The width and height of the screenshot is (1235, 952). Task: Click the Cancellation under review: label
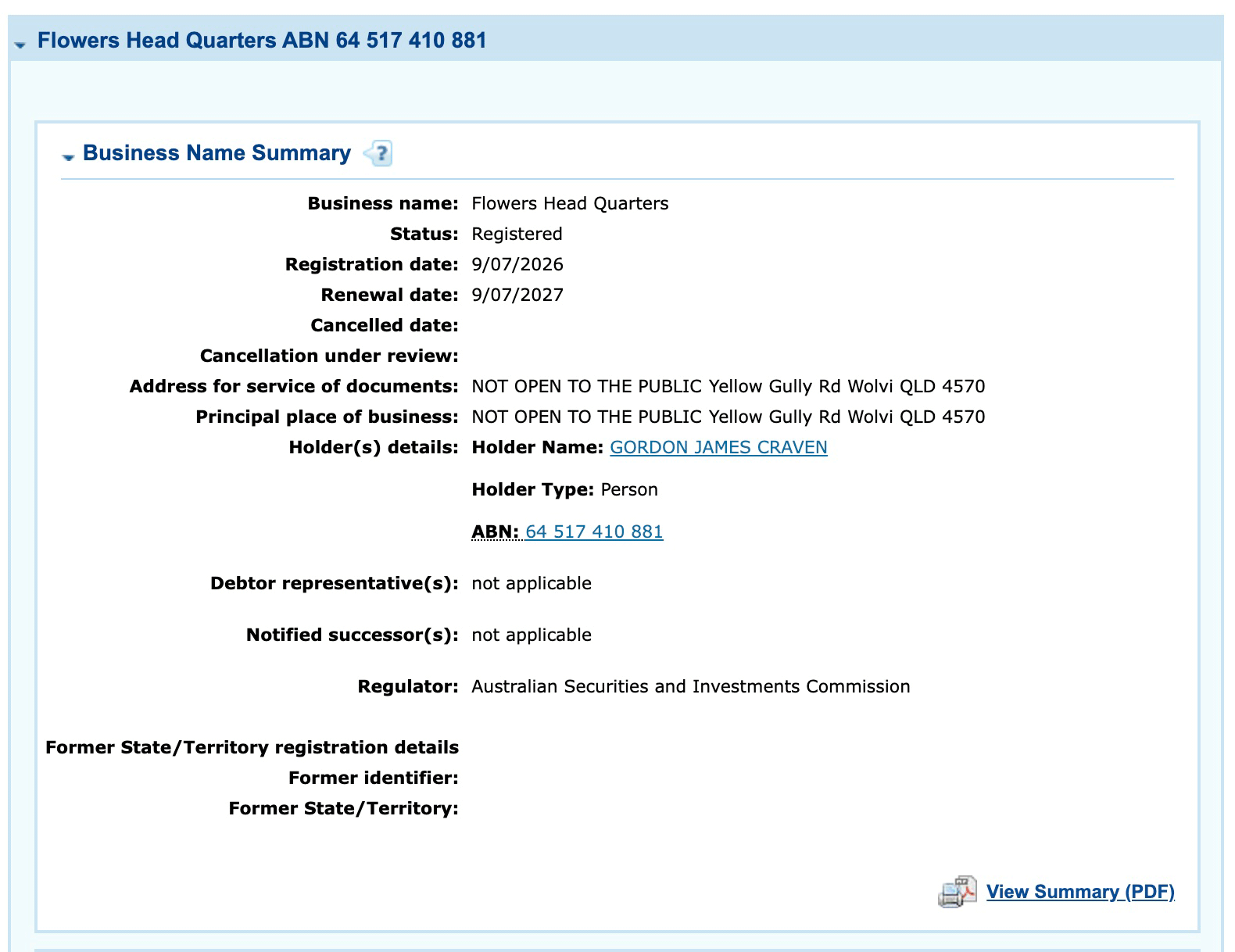point(329,356)
